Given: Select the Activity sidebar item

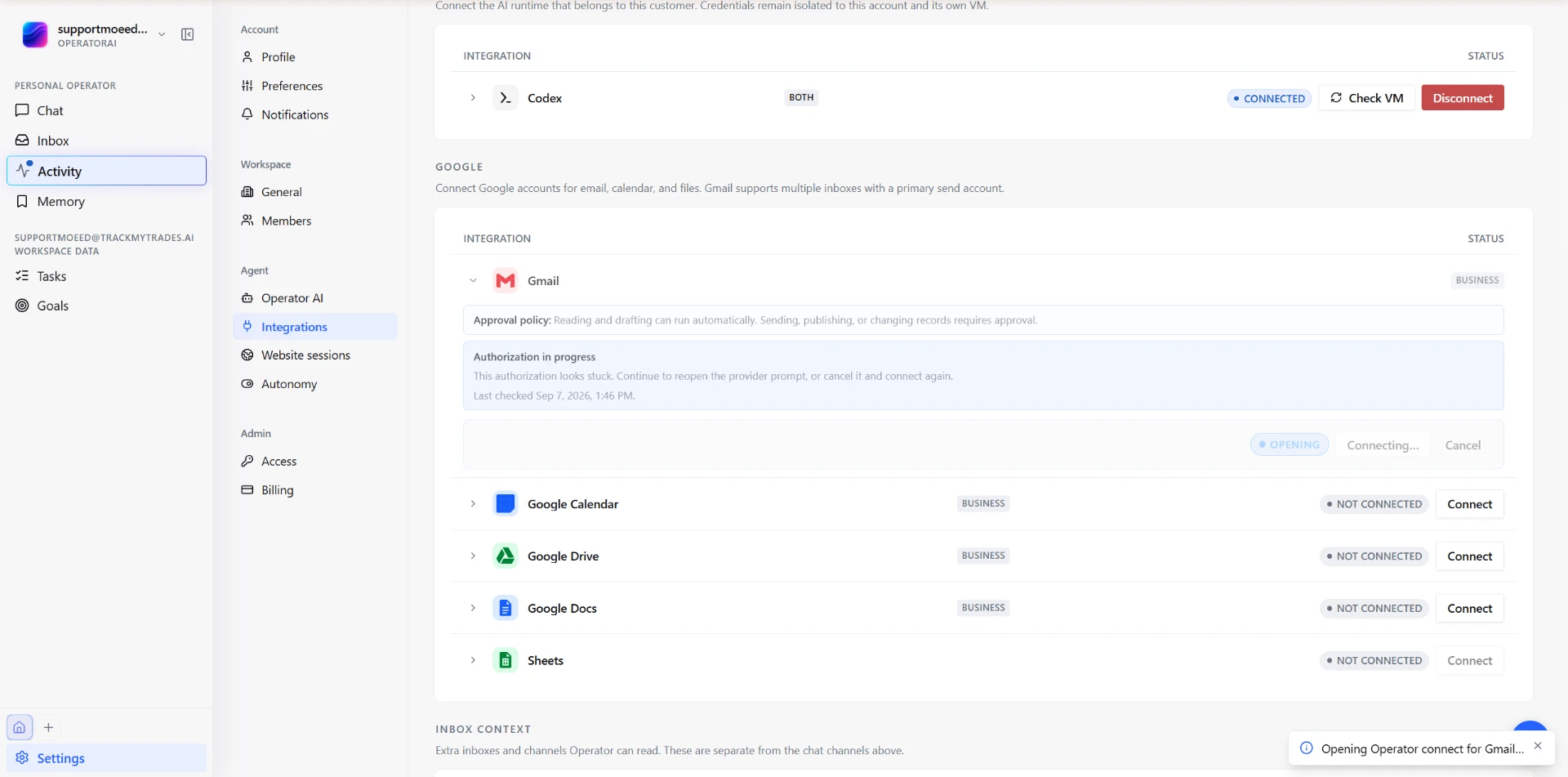Looking at the screenshot, I should coord(106,171).
